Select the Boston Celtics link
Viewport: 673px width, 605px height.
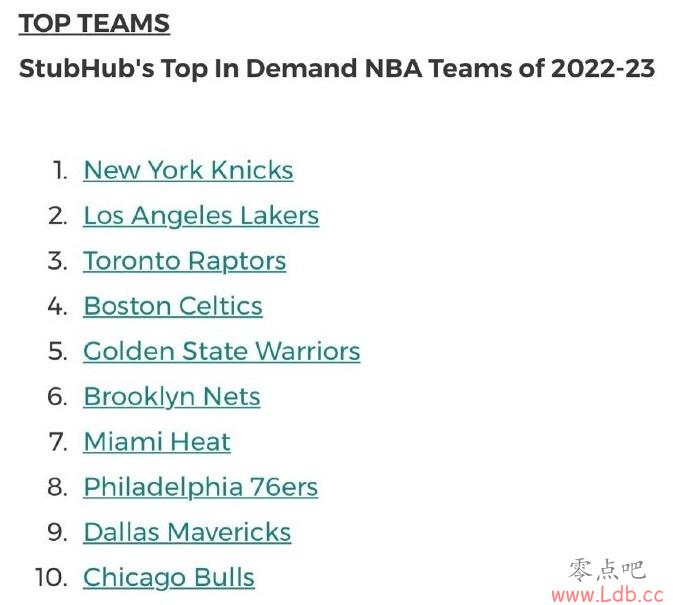coord(173,306)
